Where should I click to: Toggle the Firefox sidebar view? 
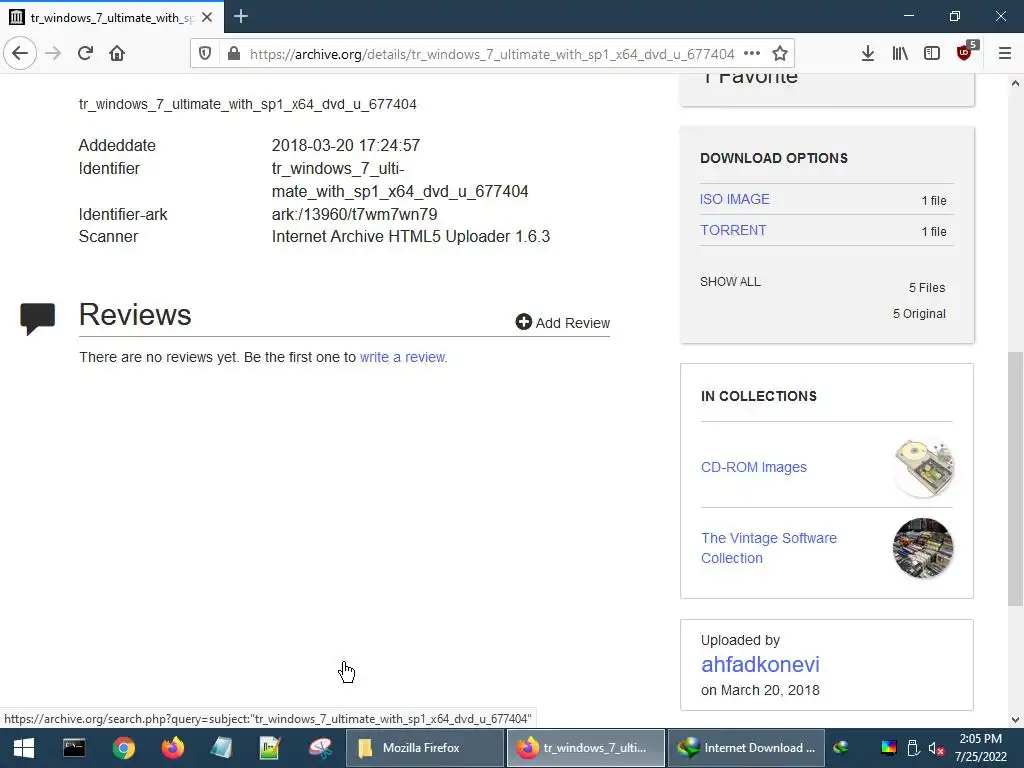click(932, 54)
